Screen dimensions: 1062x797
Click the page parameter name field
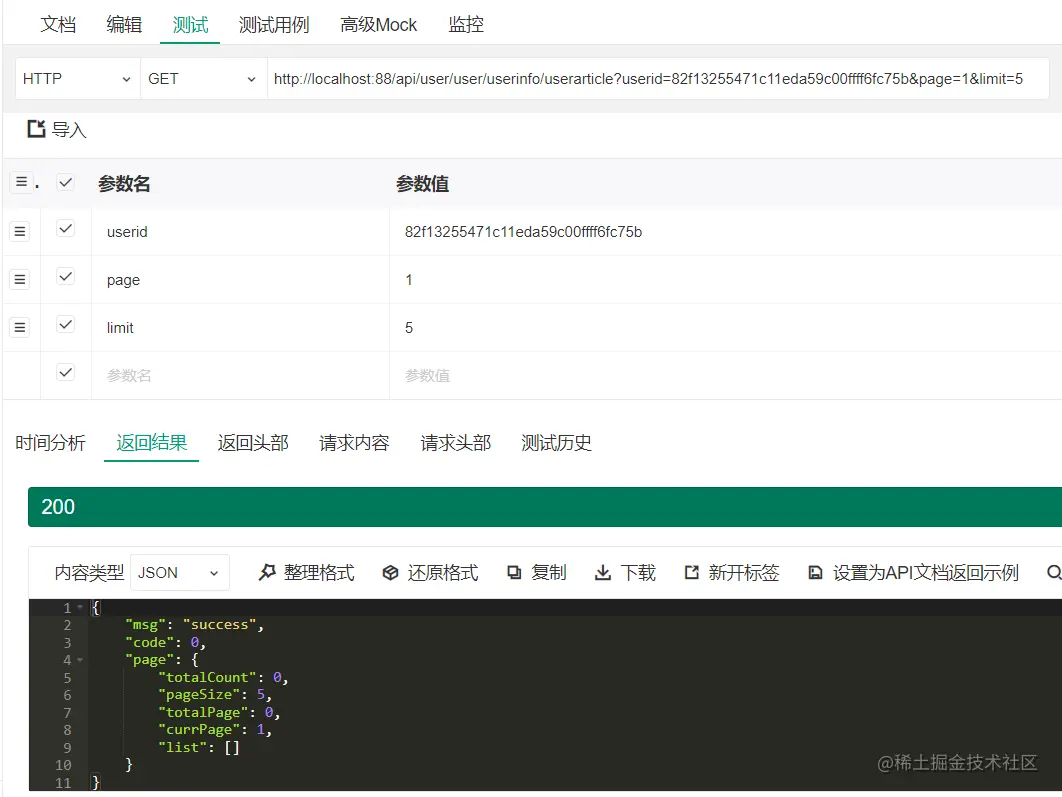click(240, 280)
